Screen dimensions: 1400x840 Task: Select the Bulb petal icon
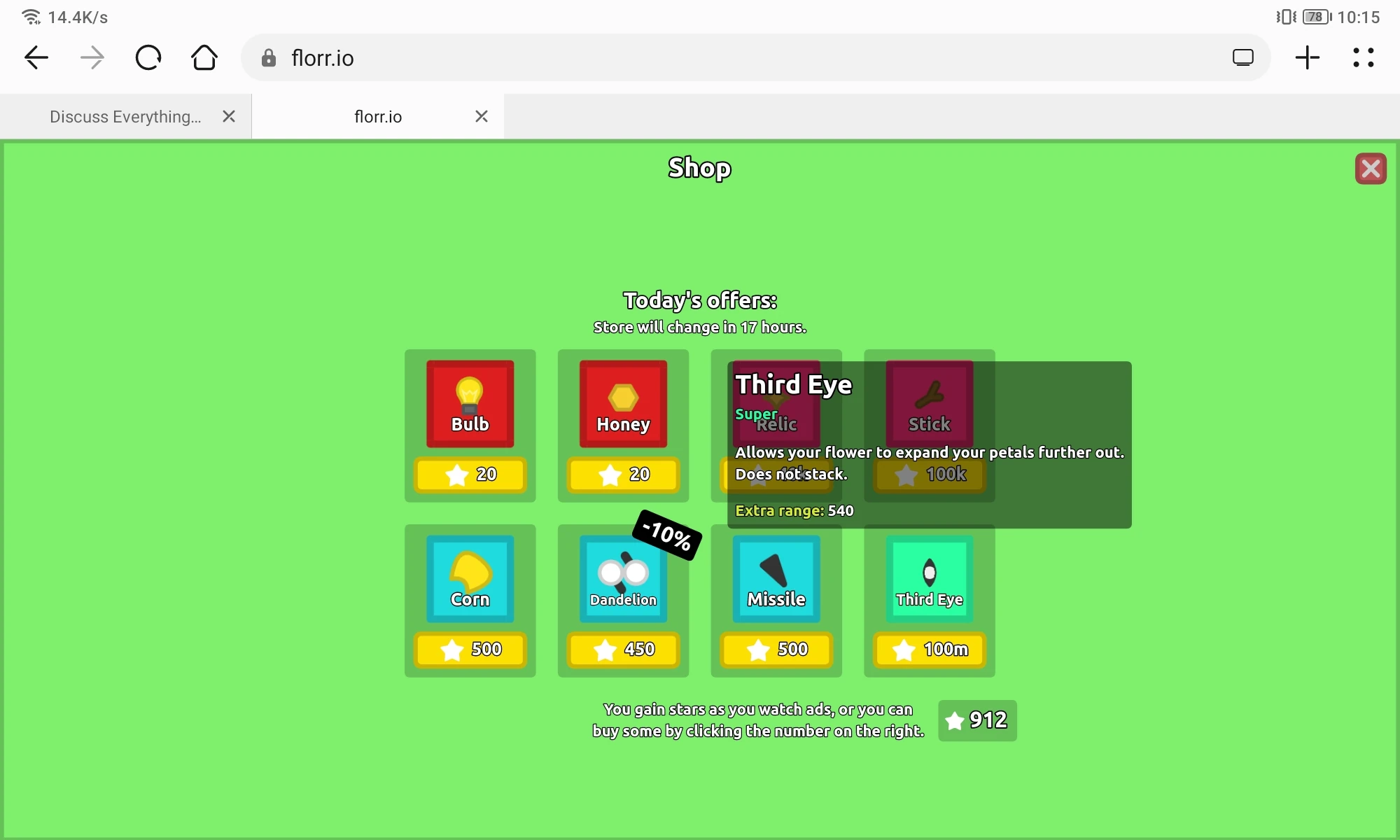click(x=470, y=403)
